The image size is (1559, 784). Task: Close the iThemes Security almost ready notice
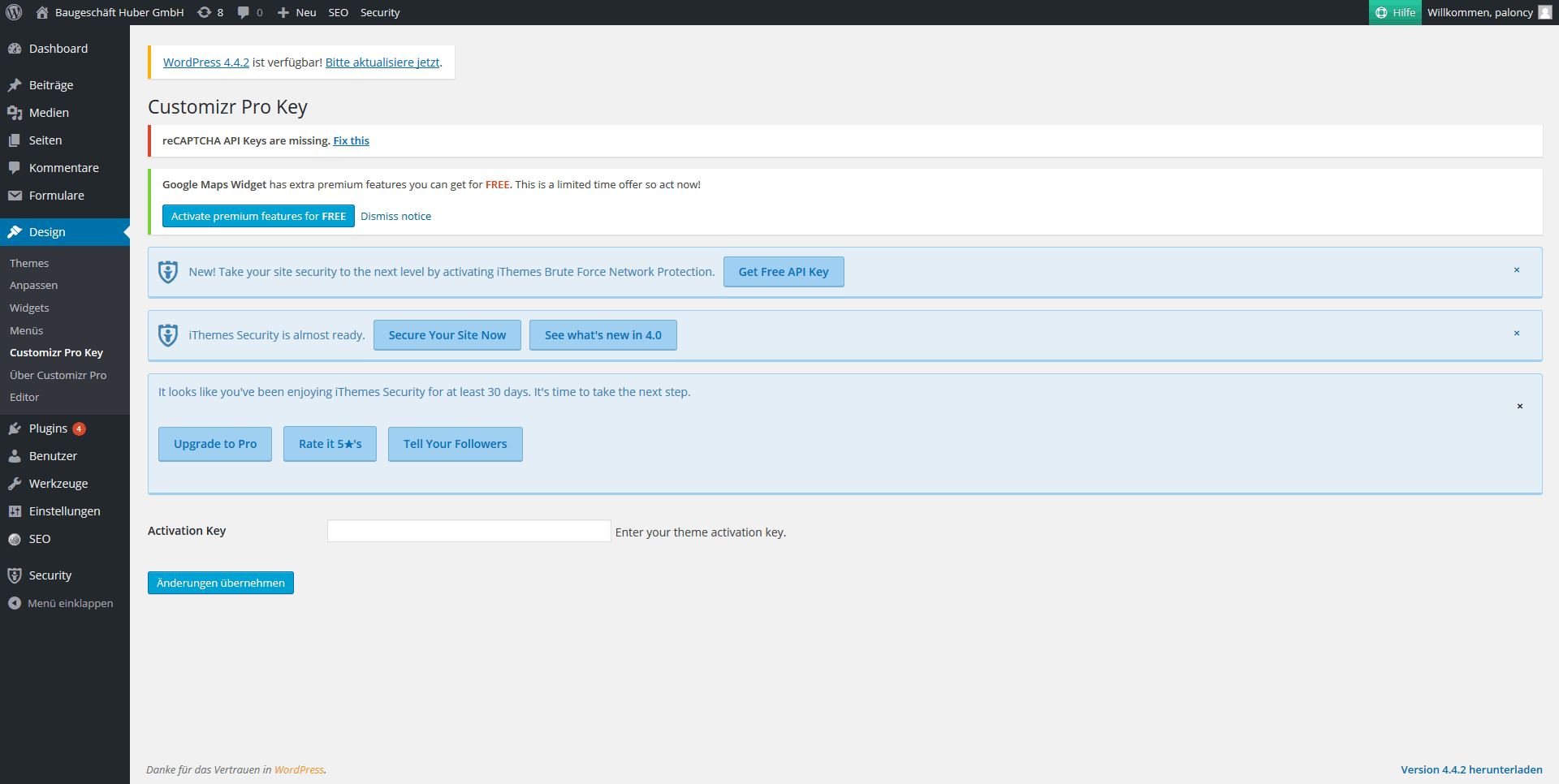[1516, 334]
